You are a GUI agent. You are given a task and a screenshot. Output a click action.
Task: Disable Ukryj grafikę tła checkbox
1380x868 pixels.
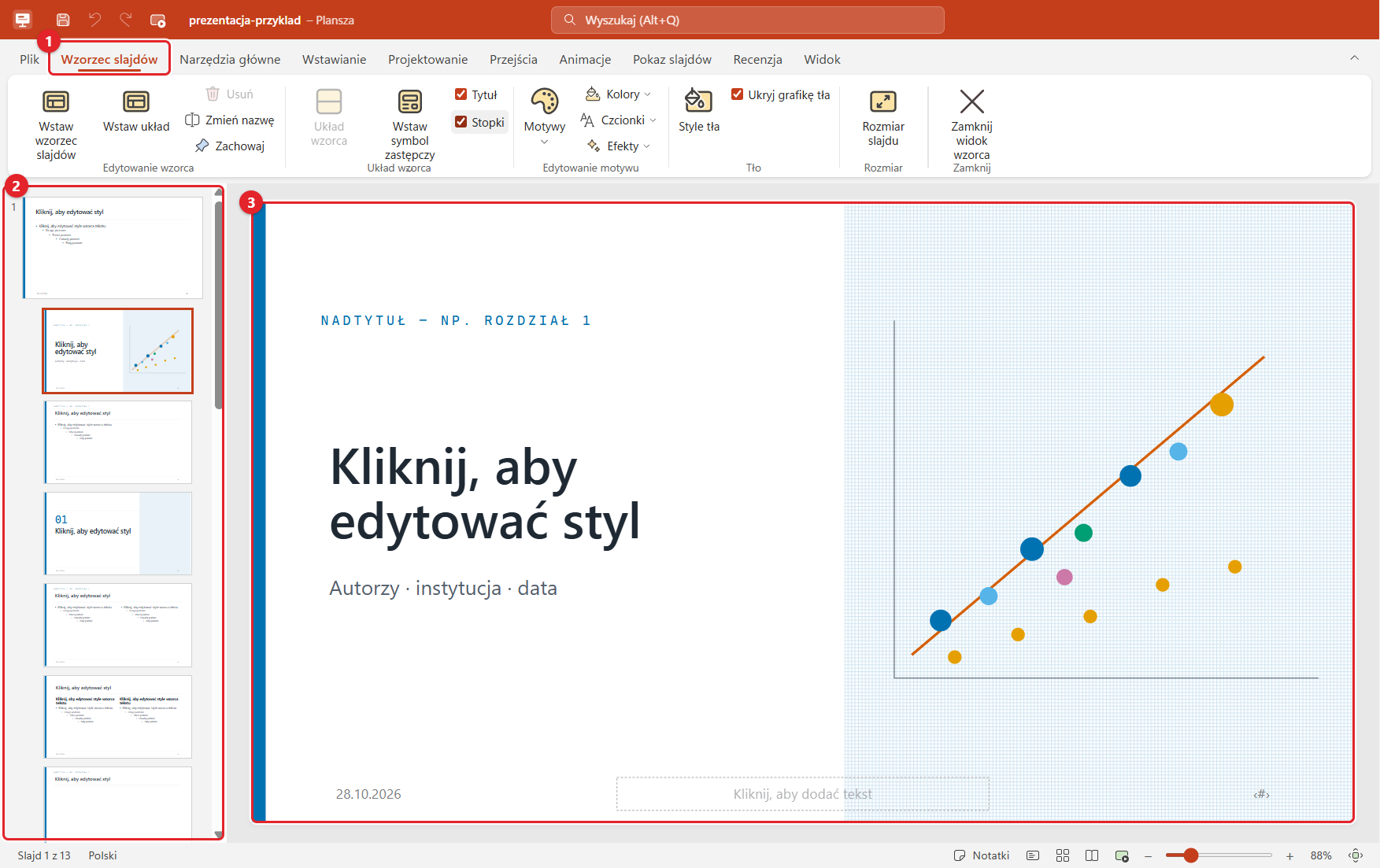pos(738,94)
